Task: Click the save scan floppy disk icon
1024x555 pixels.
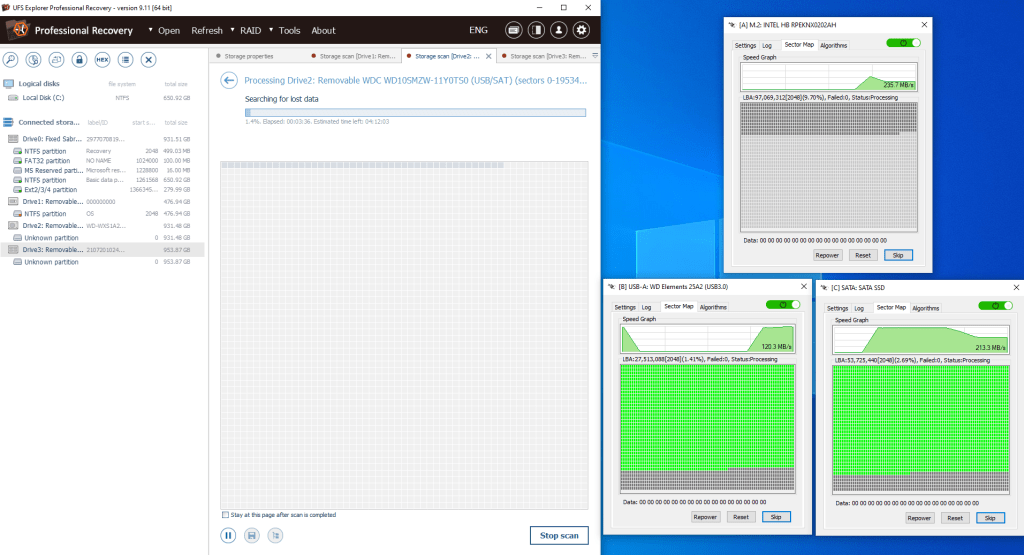Action: [x=252, y=535]
